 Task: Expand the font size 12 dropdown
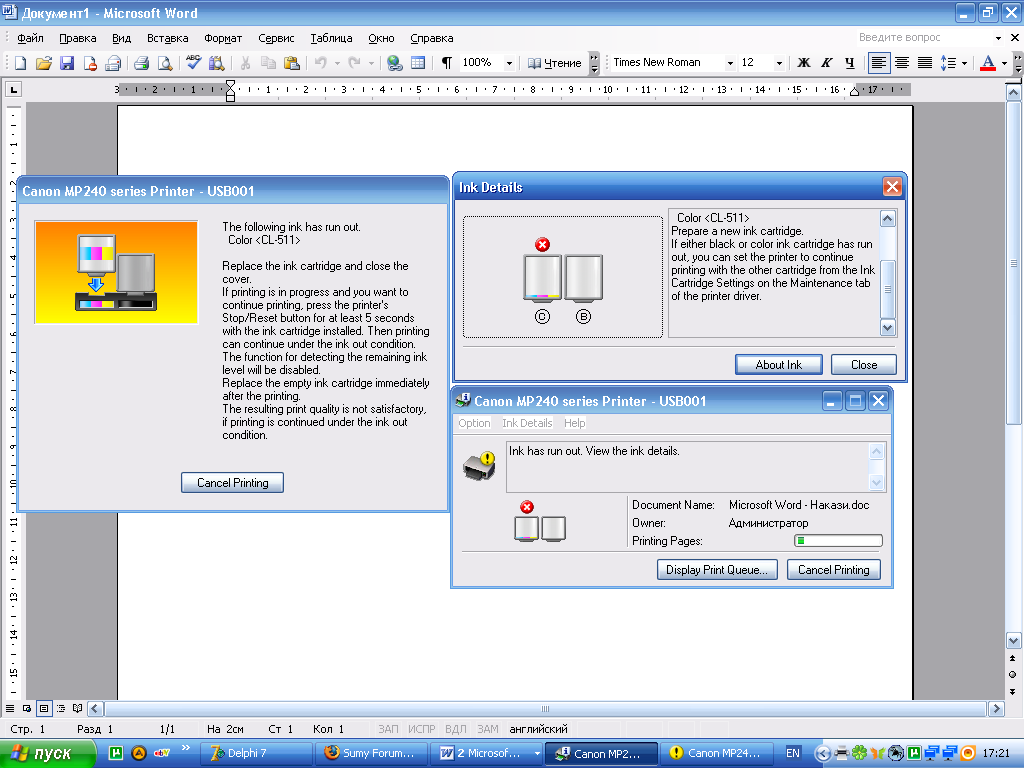779,63
